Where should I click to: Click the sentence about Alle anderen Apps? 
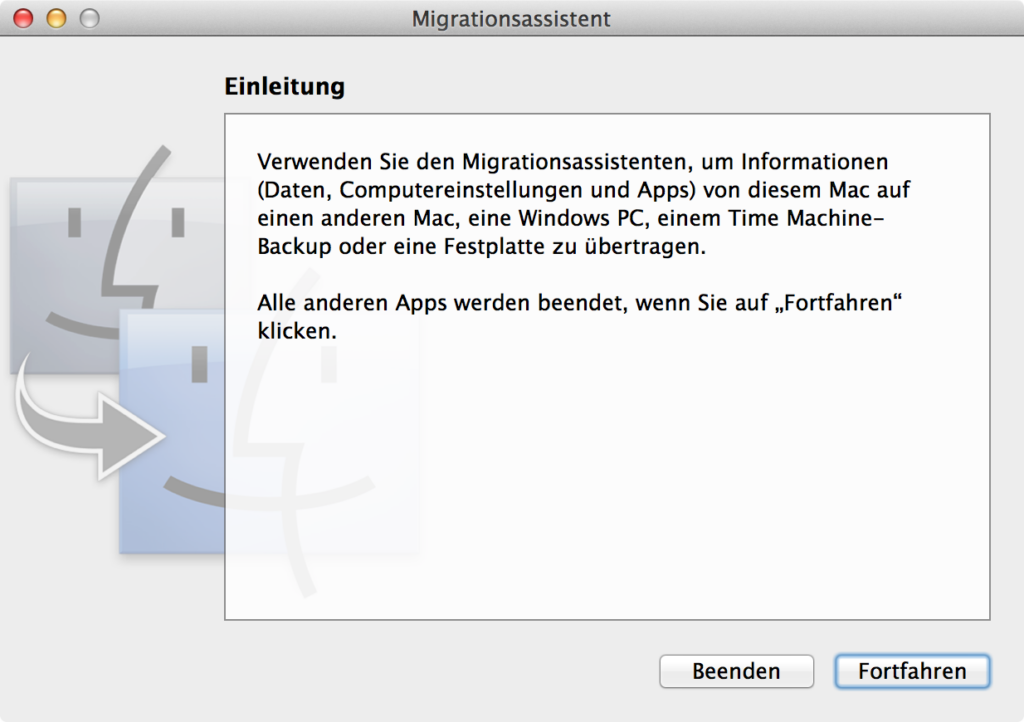point(579,317)
